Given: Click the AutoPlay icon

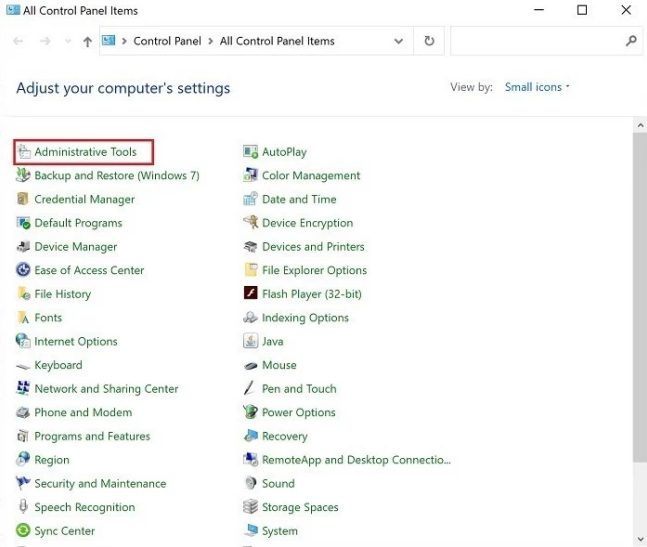Looking at the screenshot, I should tap(250, 152).
